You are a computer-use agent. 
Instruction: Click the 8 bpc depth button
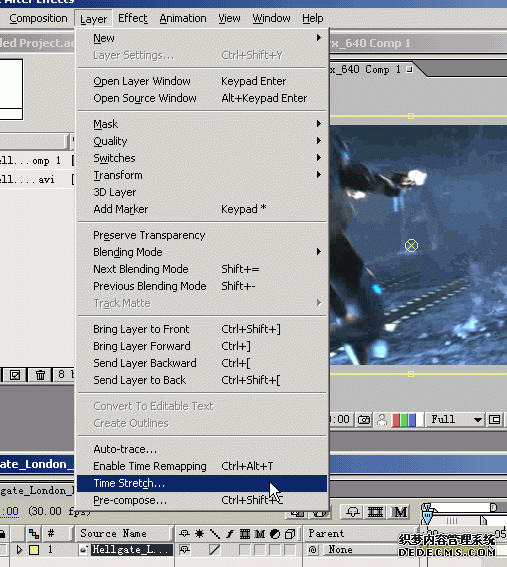(64, 375)
